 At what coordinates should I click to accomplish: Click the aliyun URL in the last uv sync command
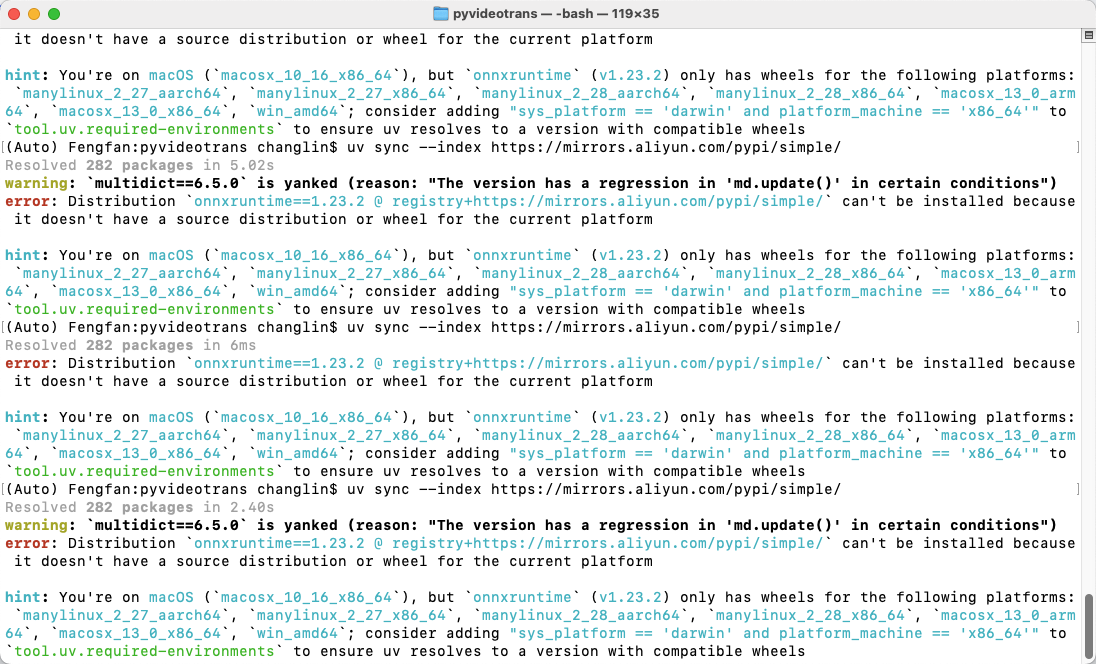[x=665, y=489]
